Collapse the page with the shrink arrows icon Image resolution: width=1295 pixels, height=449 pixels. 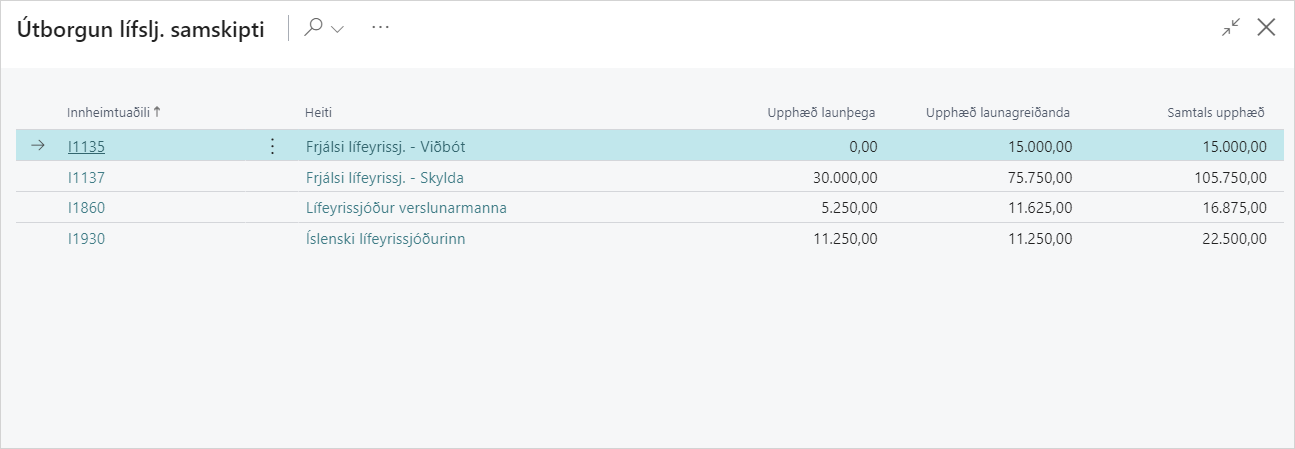click(1230, 28)
